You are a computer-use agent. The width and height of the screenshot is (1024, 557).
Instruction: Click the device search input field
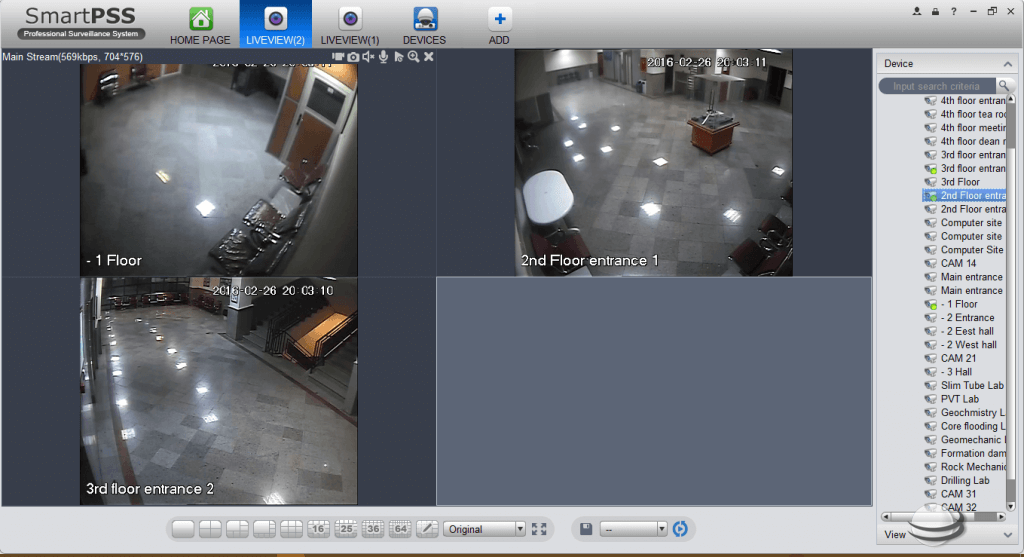(936, 86)
